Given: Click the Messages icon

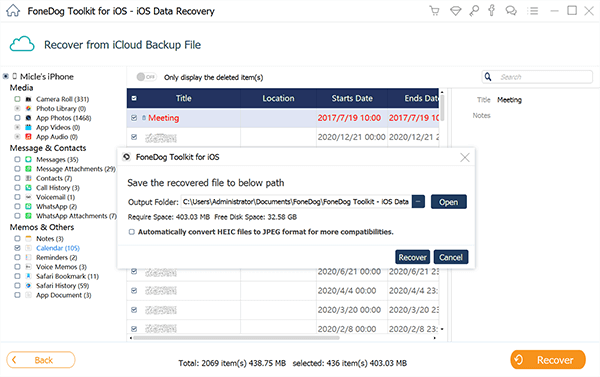Looking at the screenshot, I should (x=28, y=159).
